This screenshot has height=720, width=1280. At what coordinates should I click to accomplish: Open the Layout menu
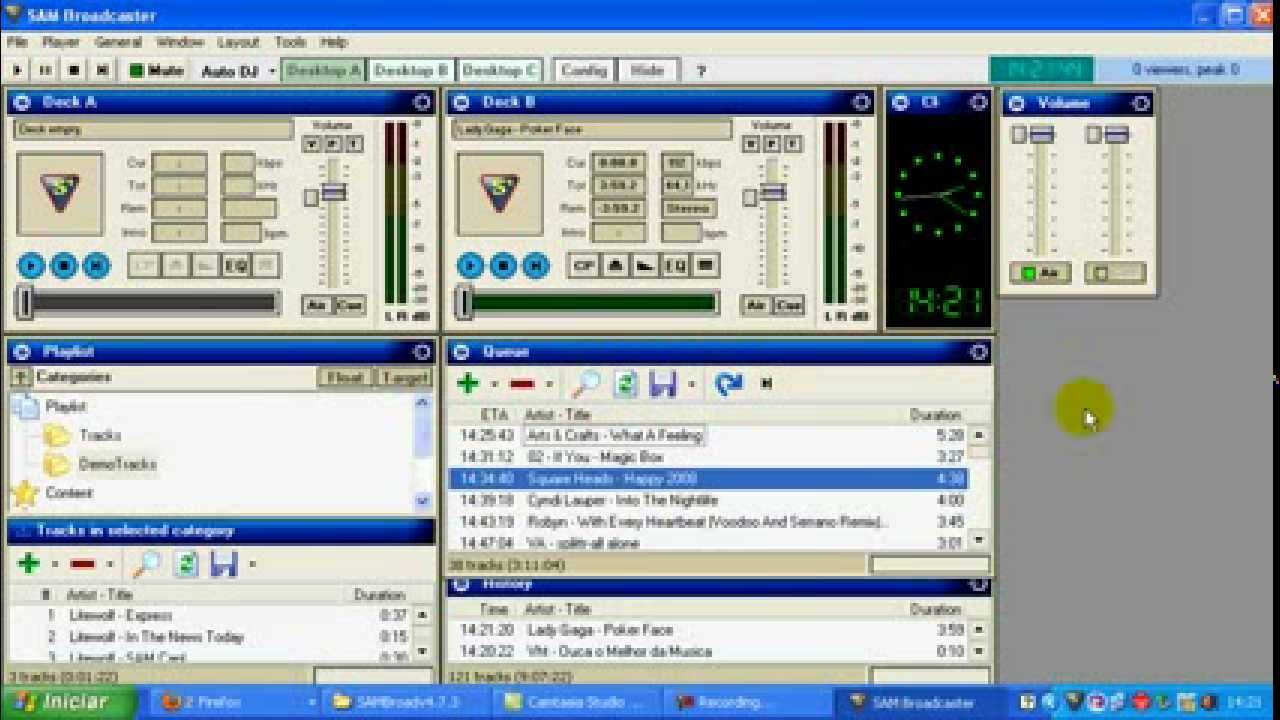pos(238,42)
